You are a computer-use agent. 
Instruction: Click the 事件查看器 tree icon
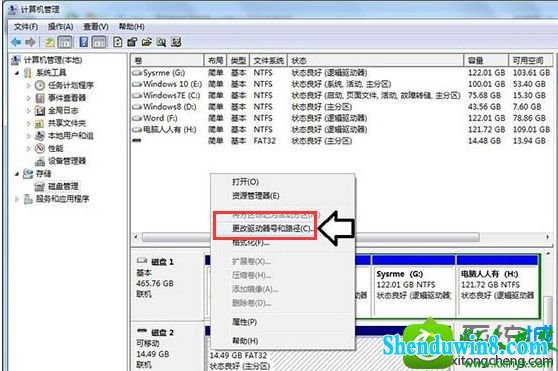pos(40,98)
